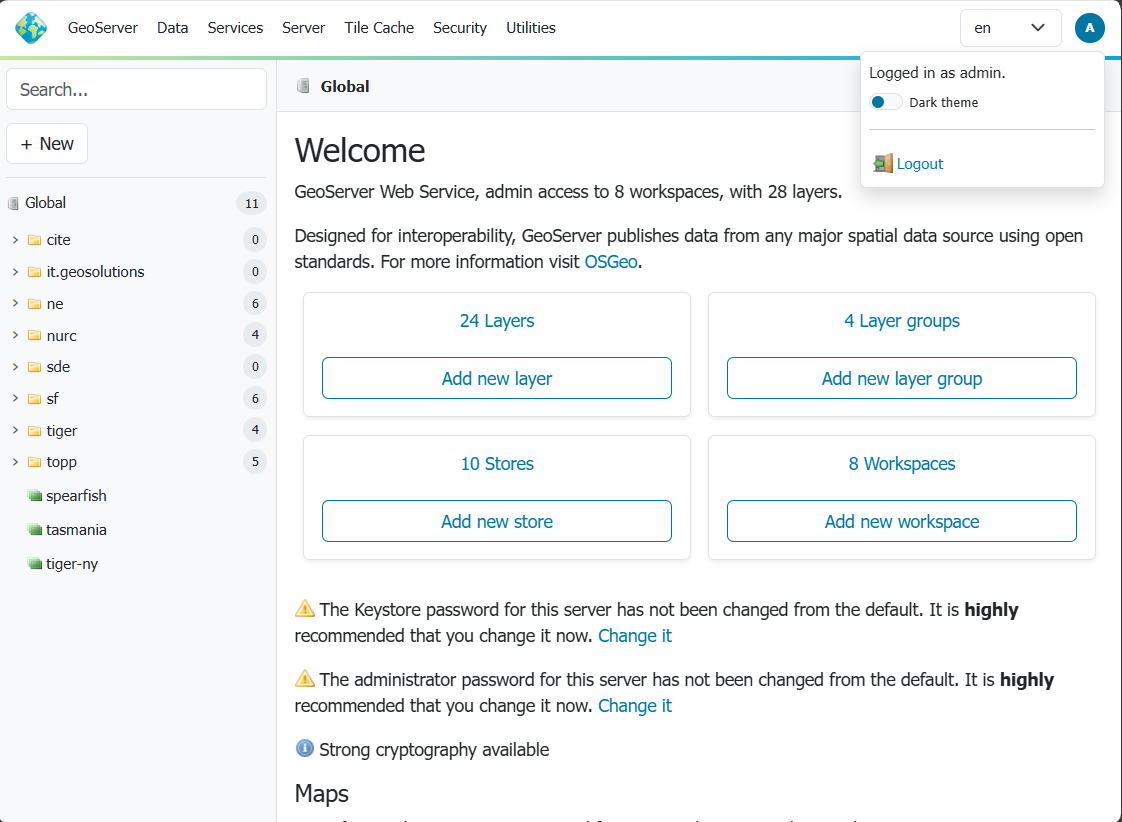Follow the OSGeo link
Screen dimensions: 1122x822
[611, 262]
